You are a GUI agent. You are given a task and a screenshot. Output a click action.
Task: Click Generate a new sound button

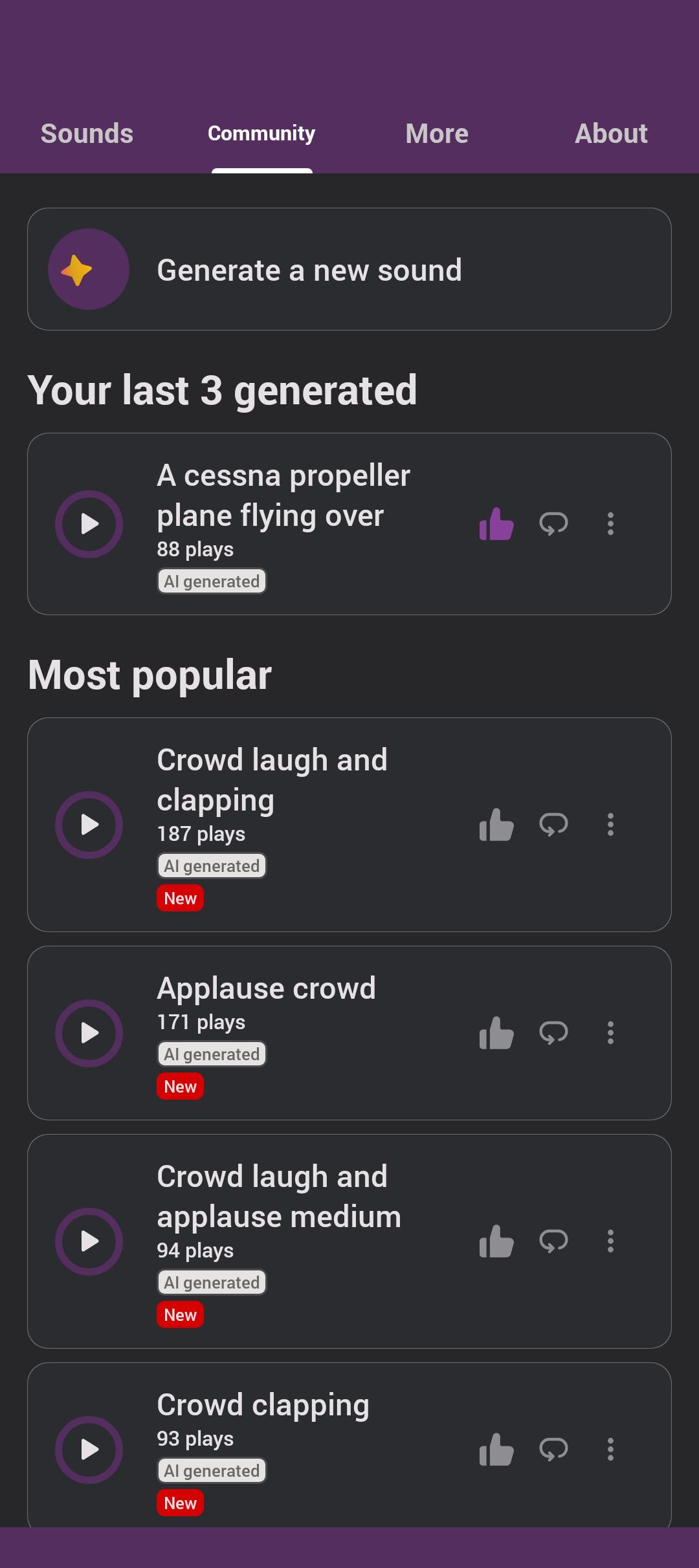[349, 269]
